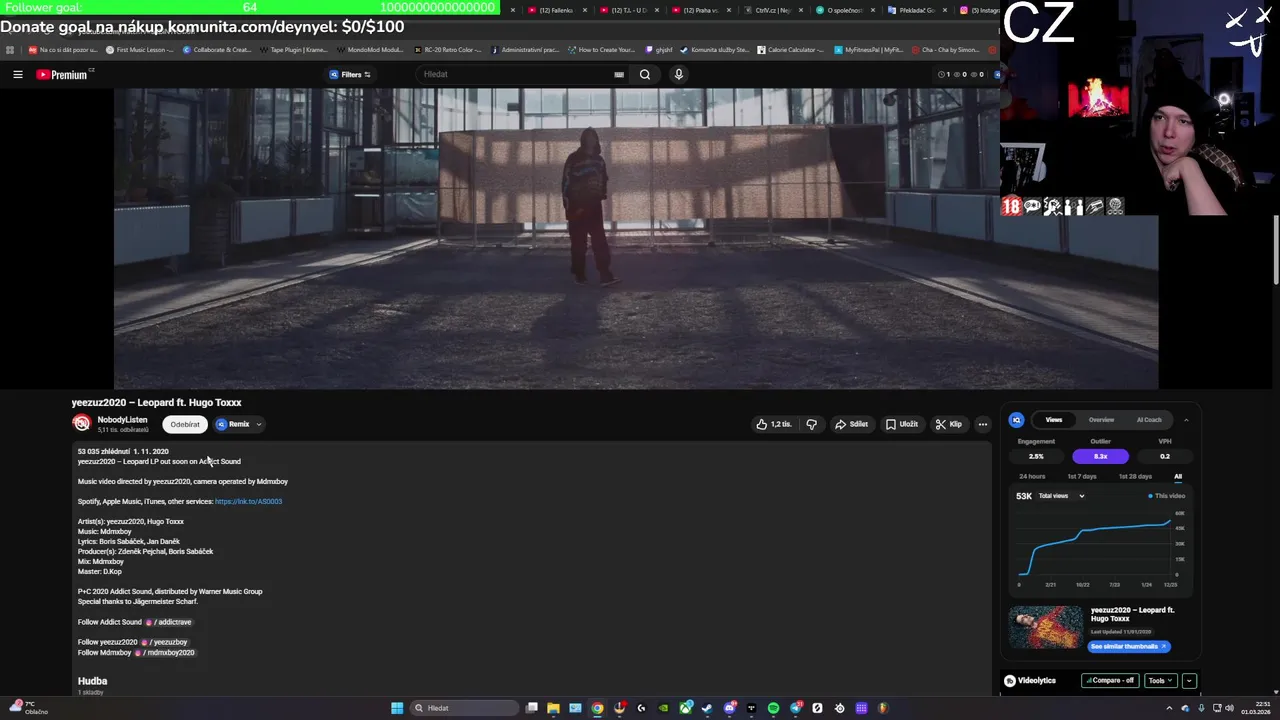Create a clip with Klip

tap(949, 424)
